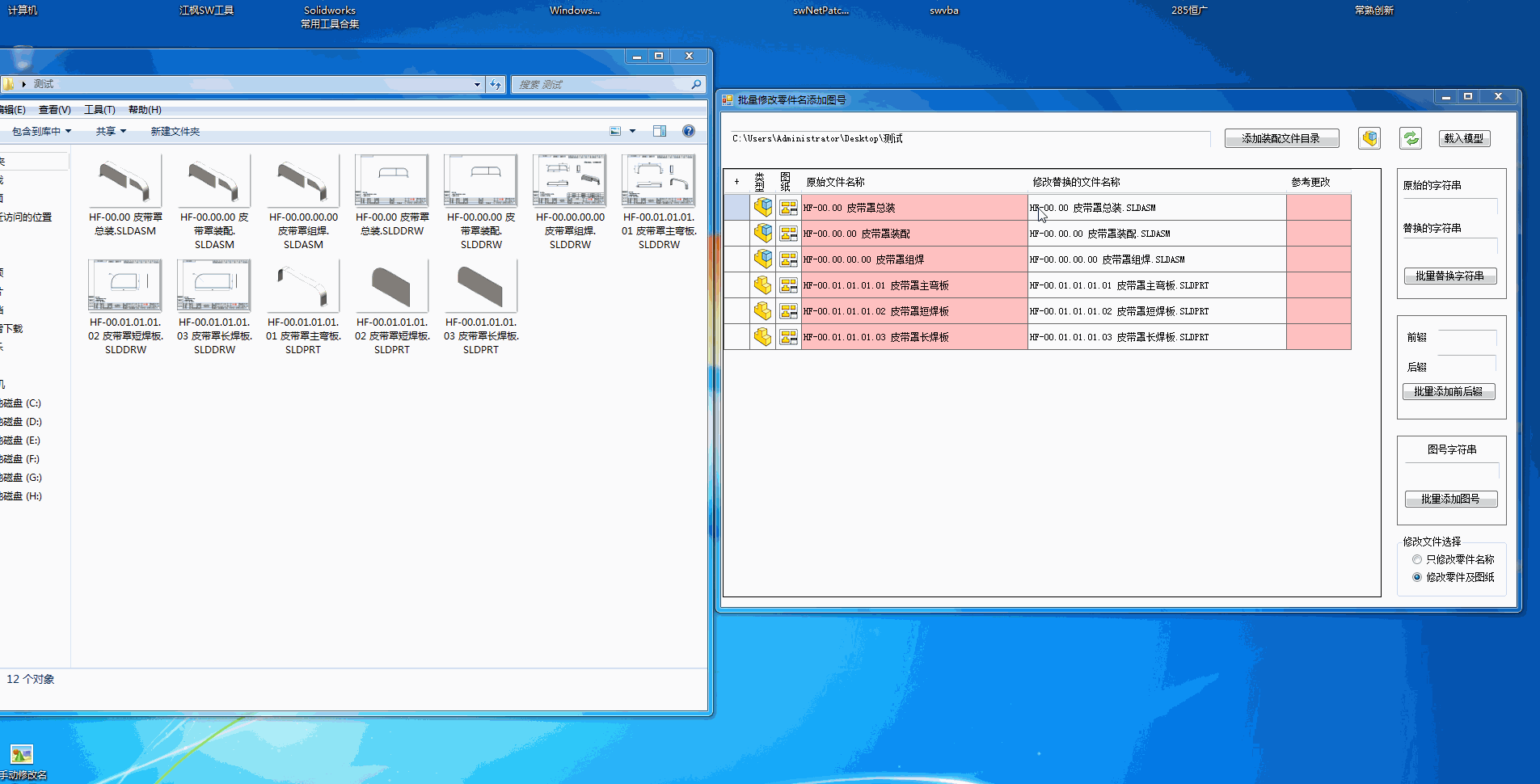
Task: Click the 前缀 input field
Action: [x=1468, y=338]
